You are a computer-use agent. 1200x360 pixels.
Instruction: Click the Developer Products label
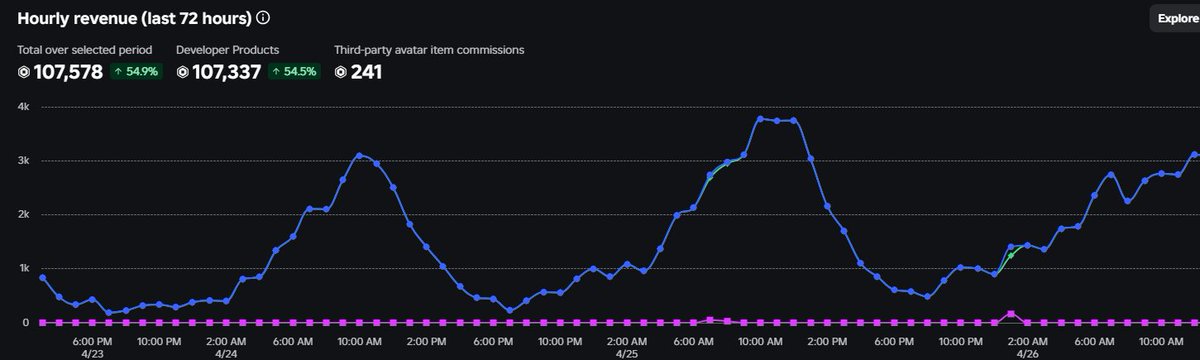[228, 49]
